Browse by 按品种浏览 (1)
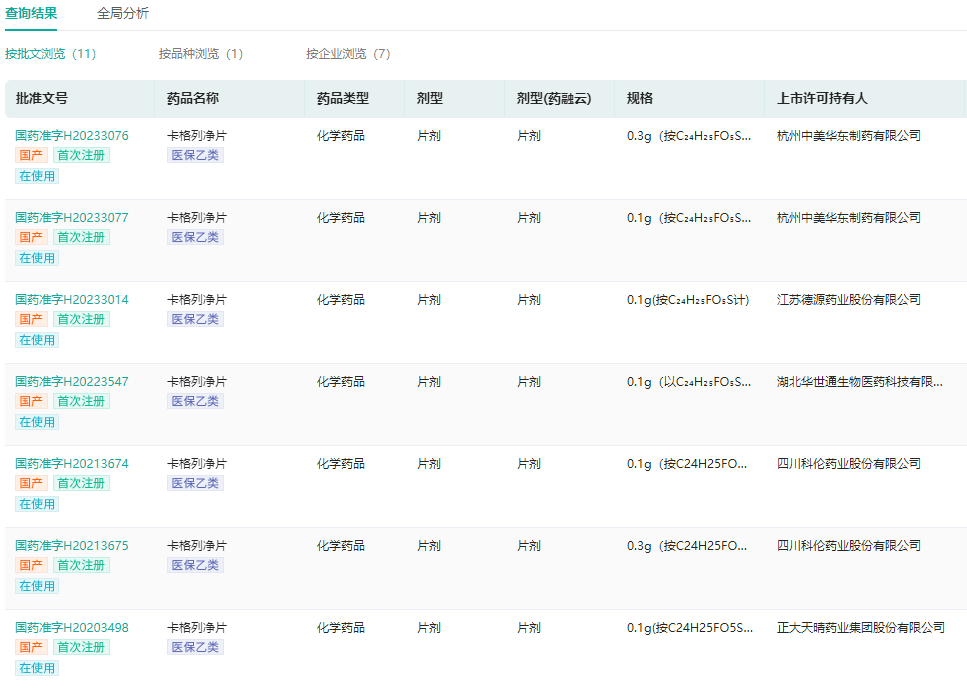Viewport: 967px width, 690px height. click(200, 54)
